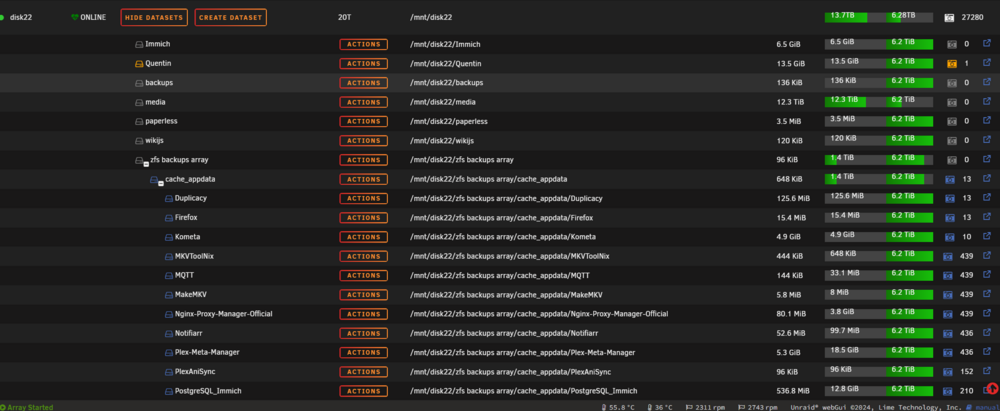Click the green status dot beside disk22
Image resolution: width=1000 pixels, height=411 pixels.
(x=2, y=18)
